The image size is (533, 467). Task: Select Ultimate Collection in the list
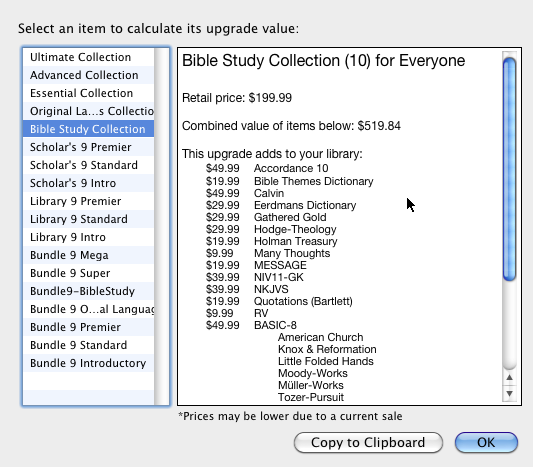tap(88, 57)
